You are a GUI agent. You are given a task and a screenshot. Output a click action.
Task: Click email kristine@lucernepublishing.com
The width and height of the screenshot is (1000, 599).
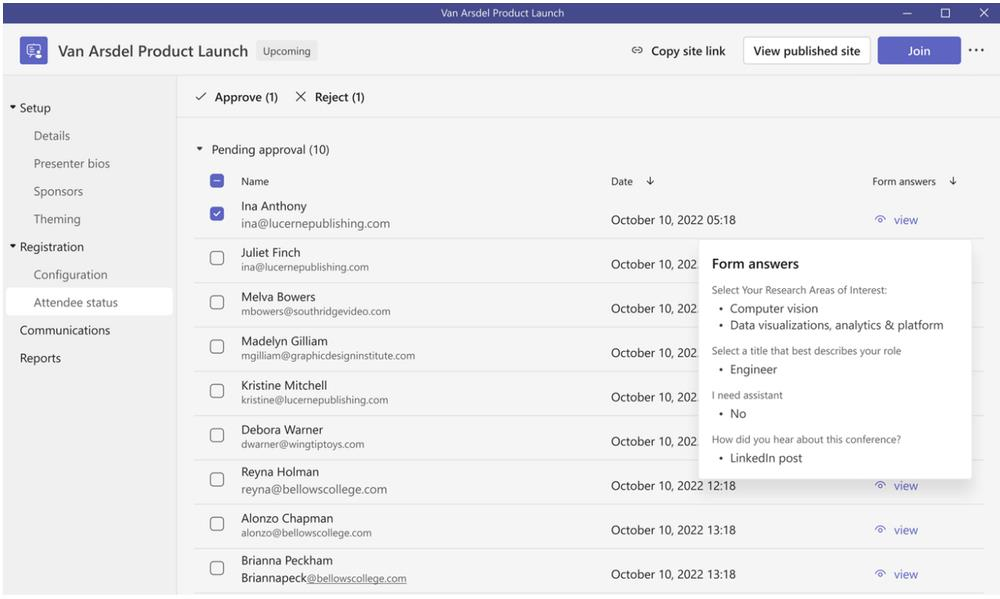coord(314,400)
